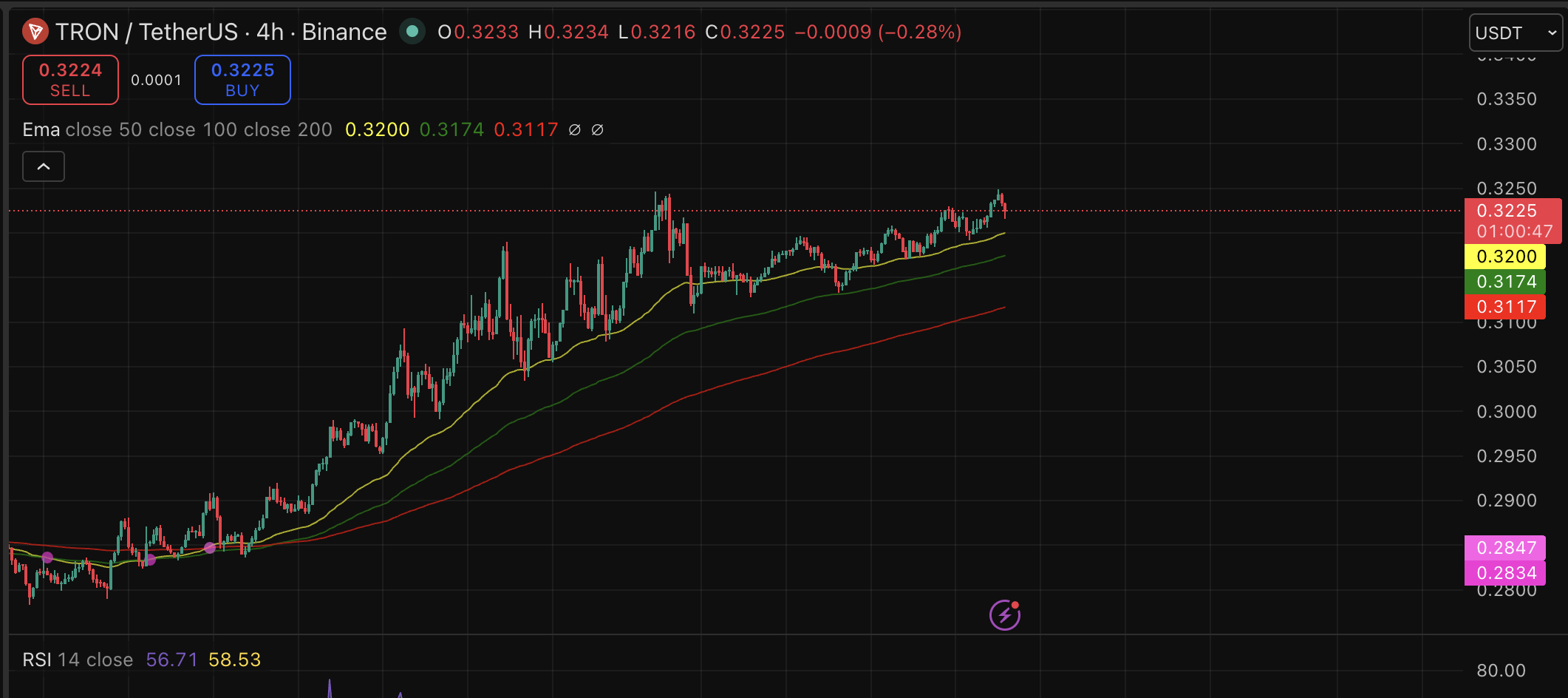The width and height of the screenshot is (1568, 698).
Task: Select the RSI 14 close indicator label
Action: point(78,659)
